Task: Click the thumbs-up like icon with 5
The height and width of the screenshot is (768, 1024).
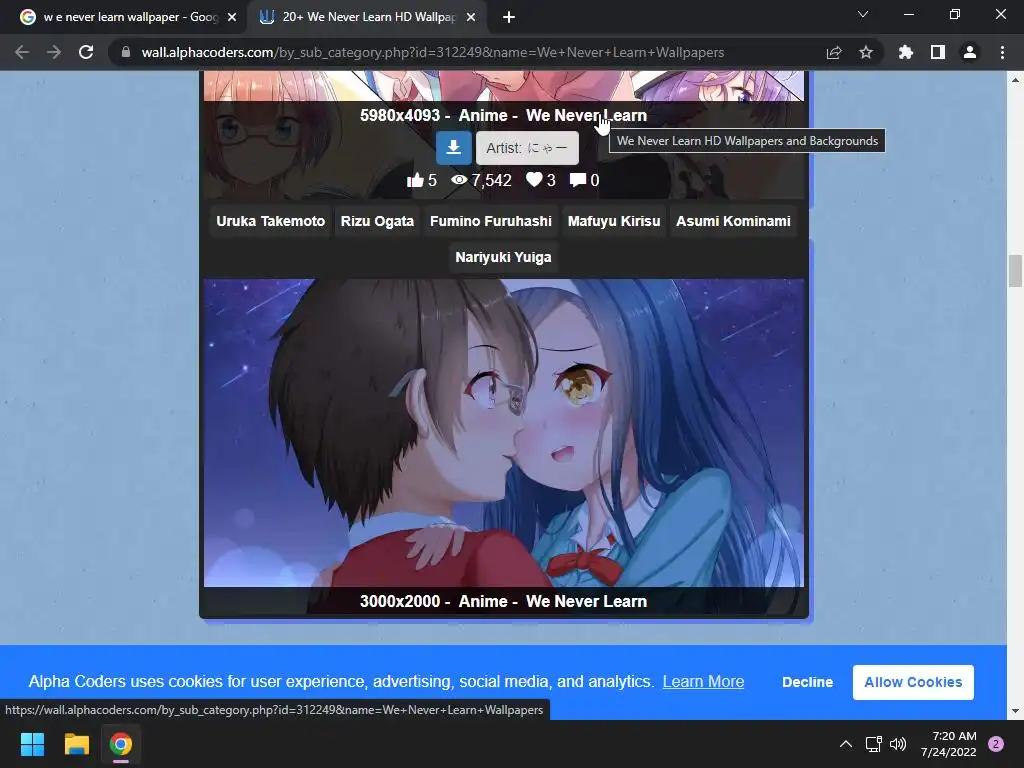Action: tap(415, 180)
